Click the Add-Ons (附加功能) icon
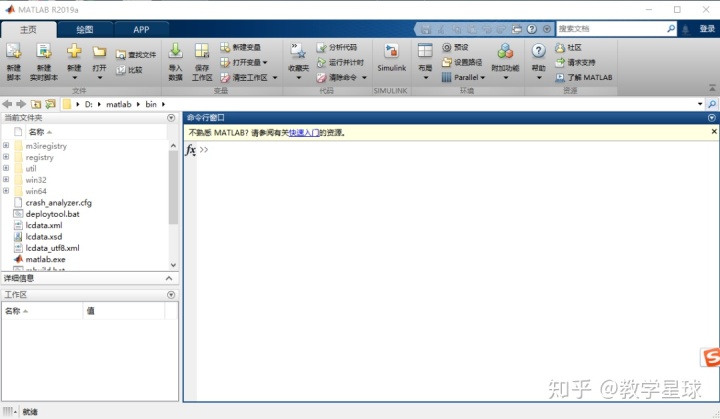720x419 pixels. (505, 51)
